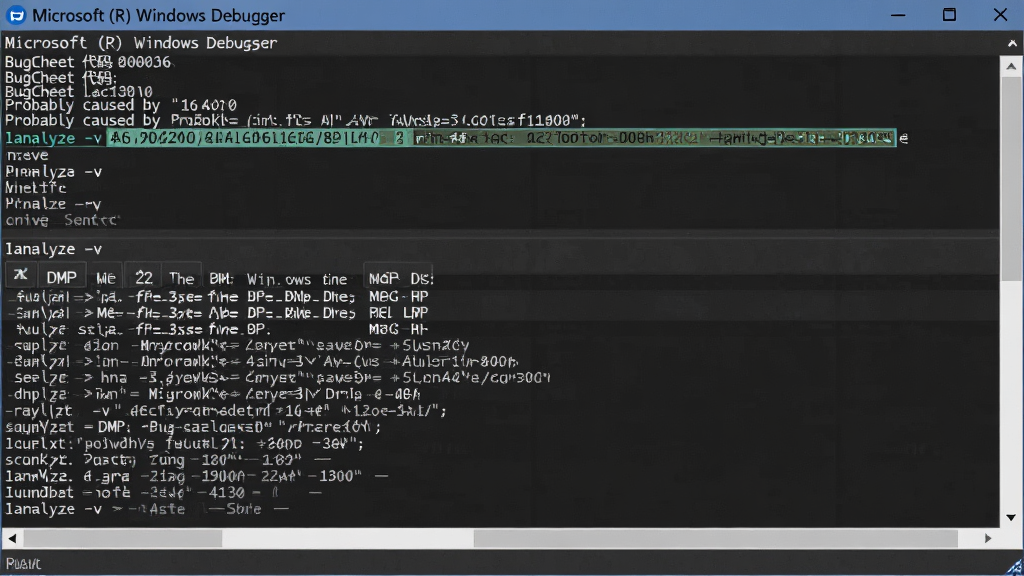
Task: Click the 'REL LRP' value
Action: pyautogui.click(x=398, y=313)
